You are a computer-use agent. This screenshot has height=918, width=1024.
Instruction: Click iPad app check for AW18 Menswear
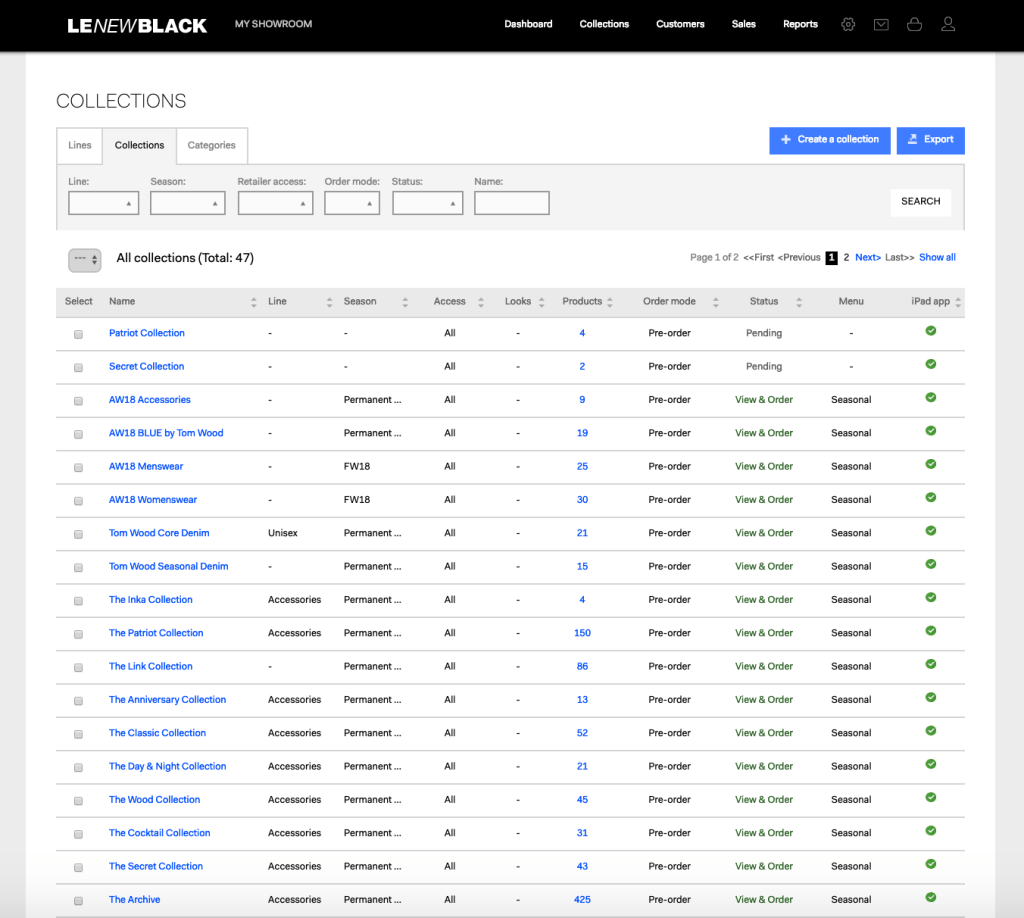tap(931, 464)
